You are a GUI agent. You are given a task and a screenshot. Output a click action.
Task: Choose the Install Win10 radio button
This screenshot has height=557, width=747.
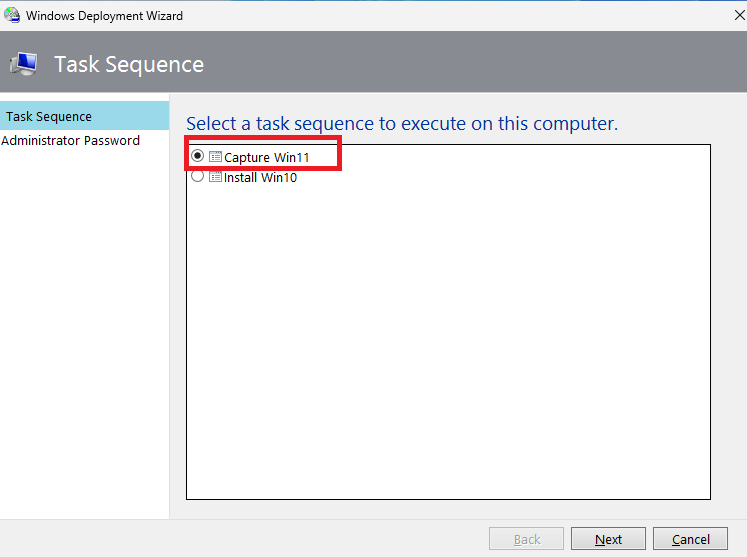[197, 176]
